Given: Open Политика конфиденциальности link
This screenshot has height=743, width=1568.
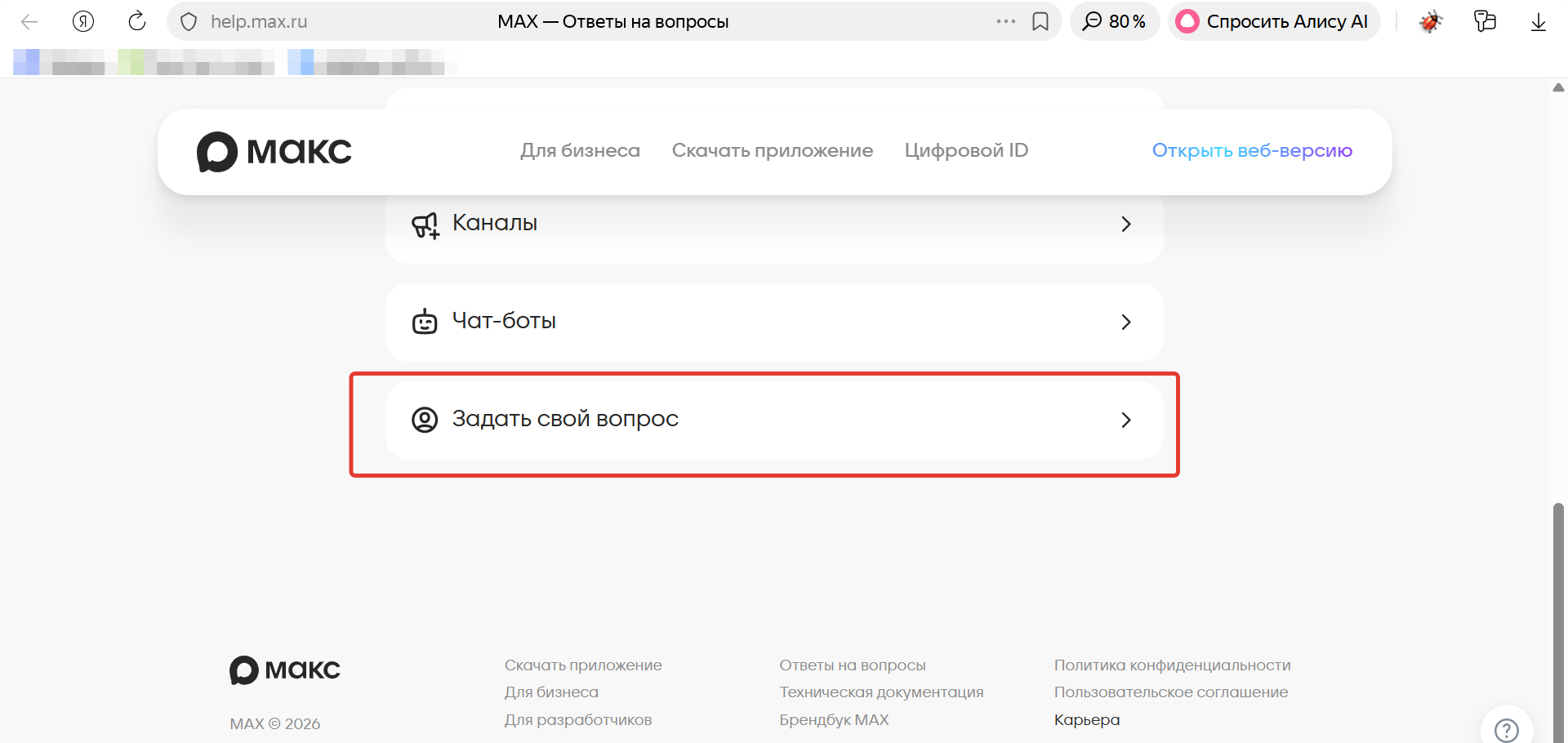Looking at the screenshot, I should [1172, 665].
